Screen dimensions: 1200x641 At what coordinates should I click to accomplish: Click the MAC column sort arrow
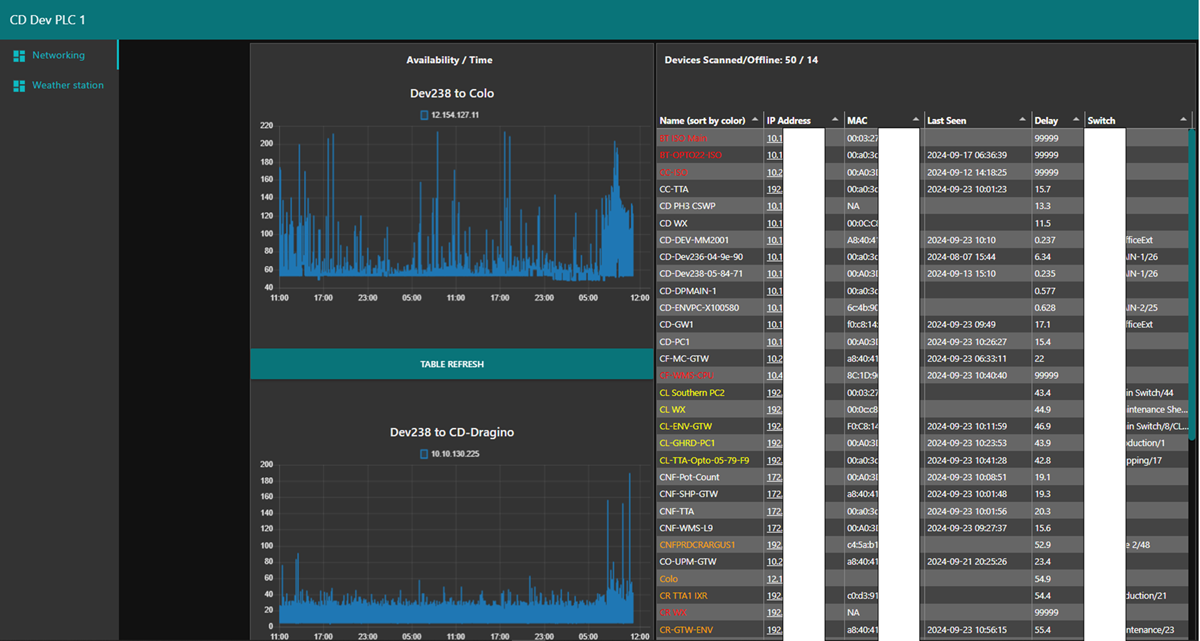point(915,120)
